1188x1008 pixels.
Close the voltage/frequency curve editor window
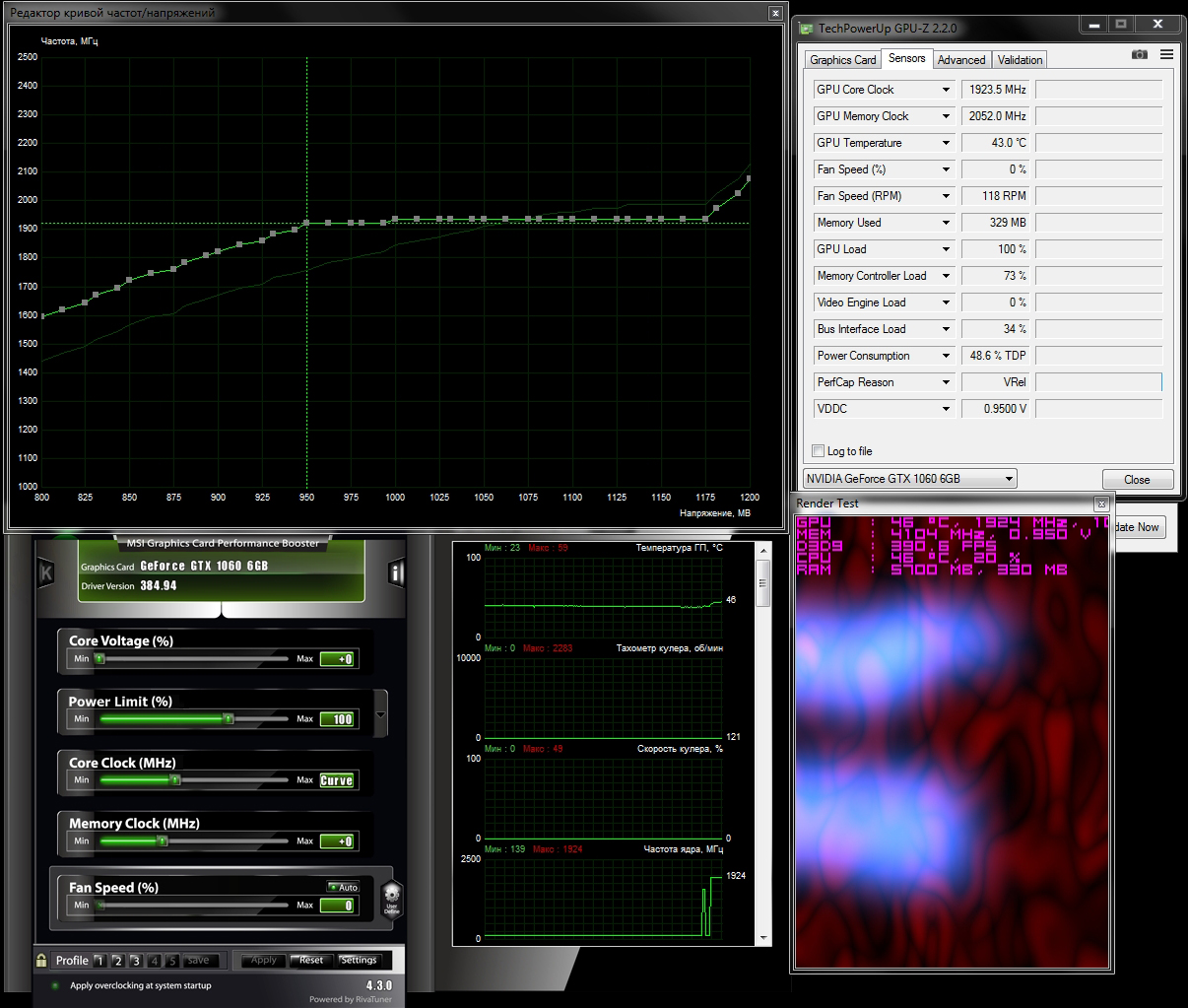click(x=776, y=13)
